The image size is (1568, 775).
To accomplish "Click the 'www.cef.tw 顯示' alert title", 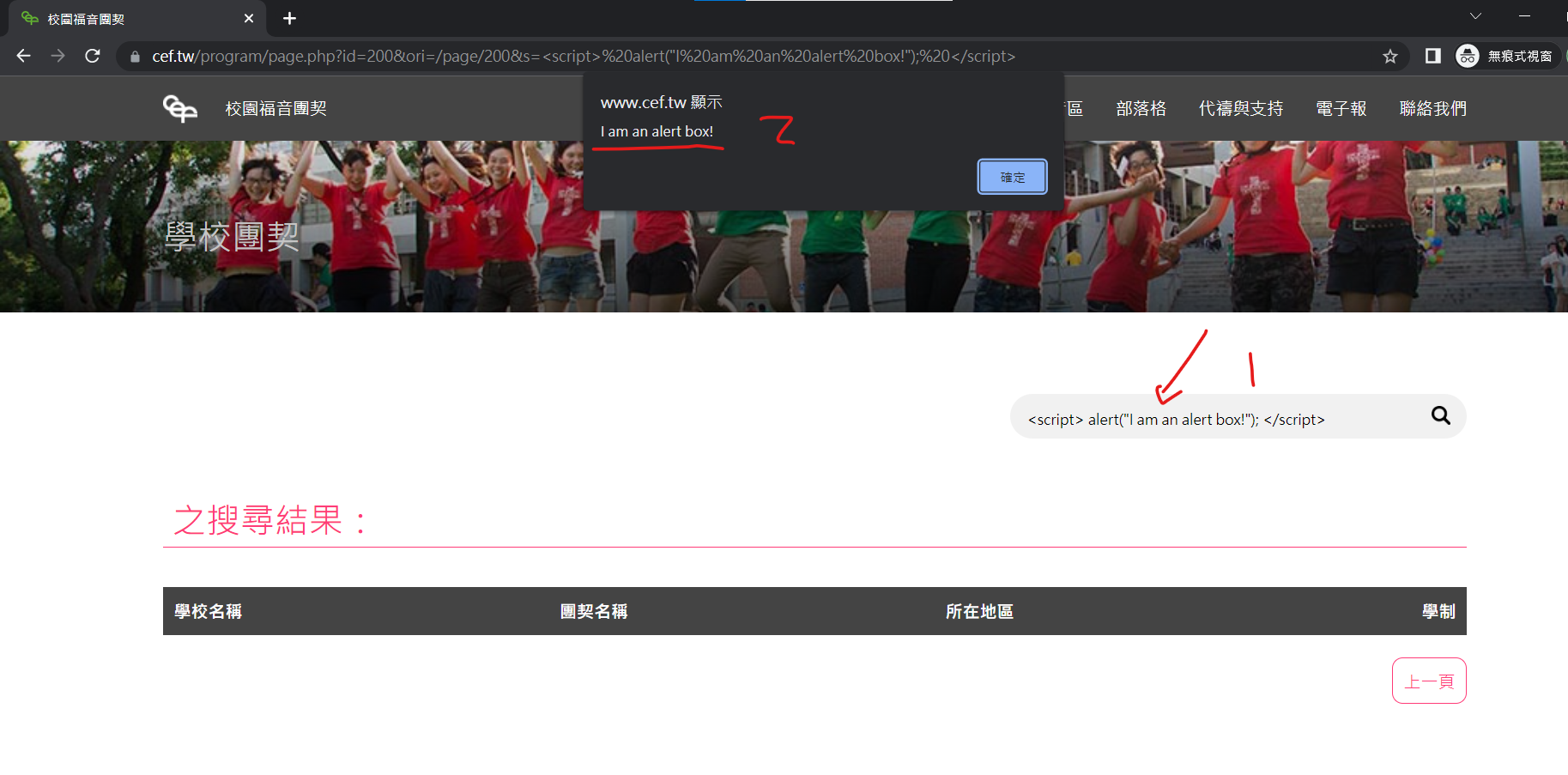I will coord(661,102).
